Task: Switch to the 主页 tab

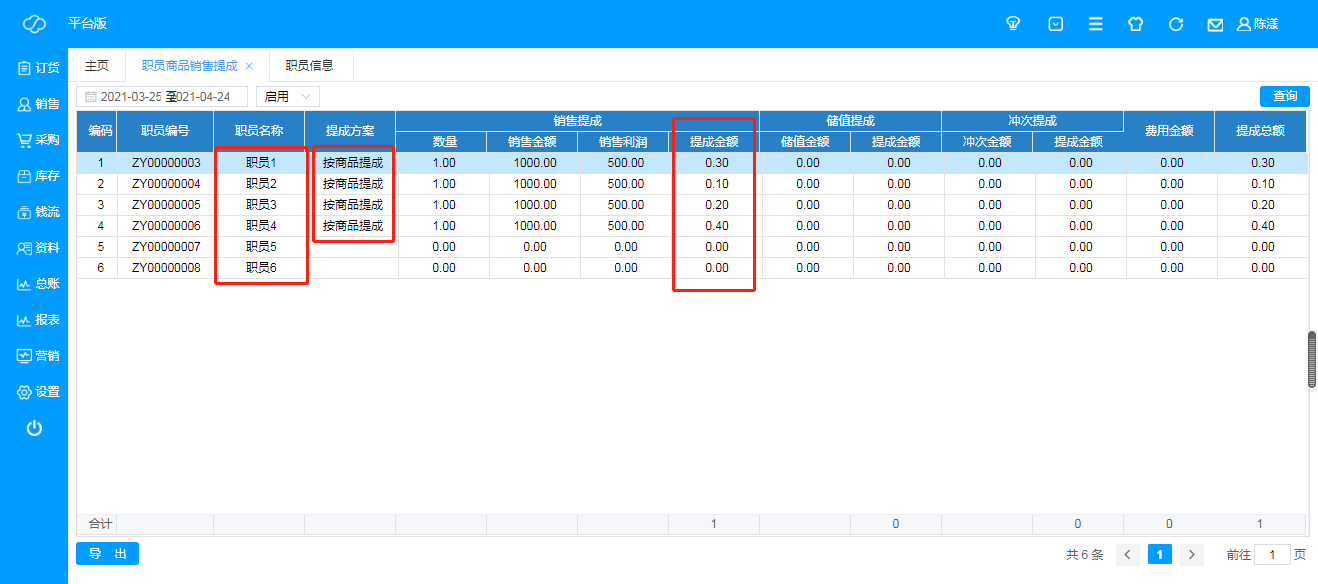Action: pos(97,66)
